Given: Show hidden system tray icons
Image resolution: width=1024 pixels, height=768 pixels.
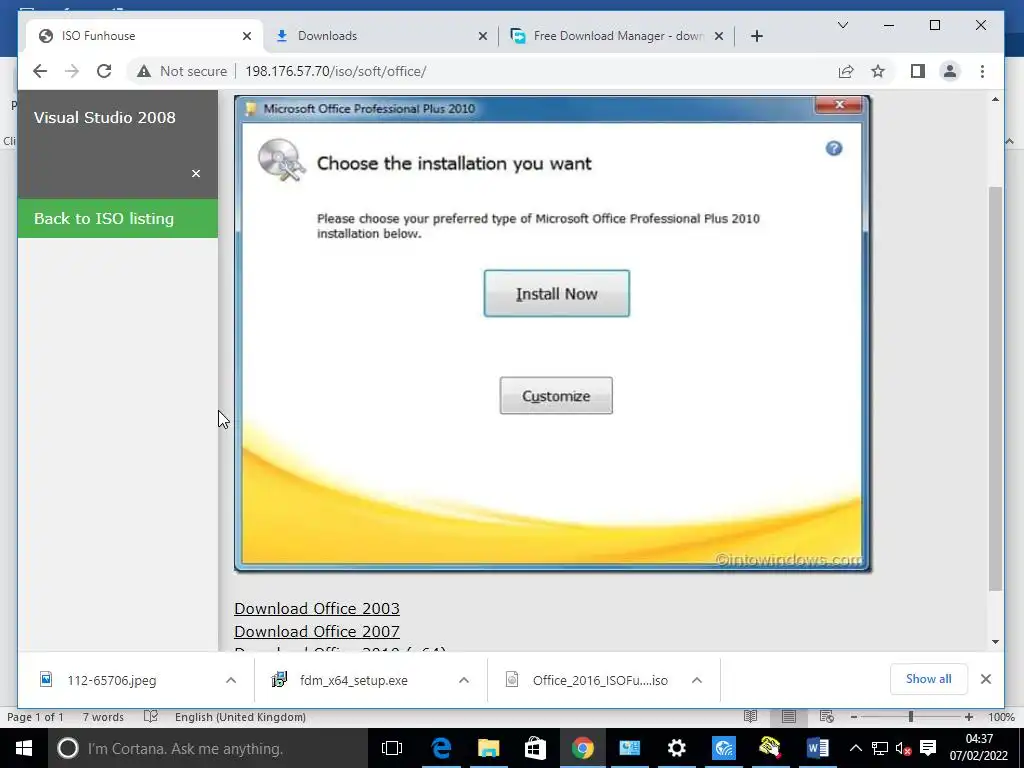Looking at the screenshot, I should click(x=856, y=748).
